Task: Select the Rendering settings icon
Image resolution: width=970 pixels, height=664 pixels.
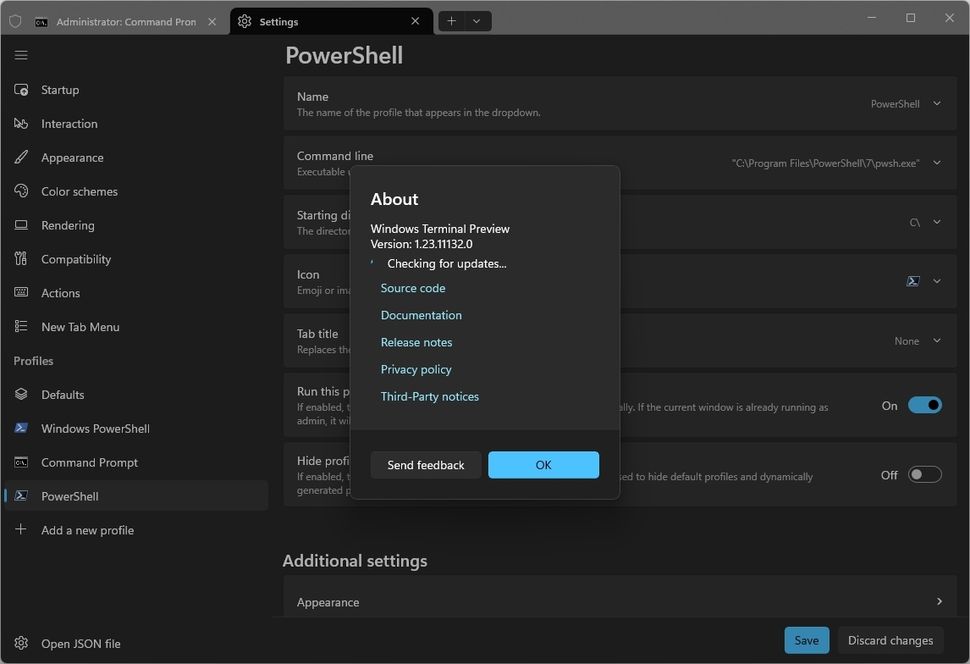Action: (21, 225)
